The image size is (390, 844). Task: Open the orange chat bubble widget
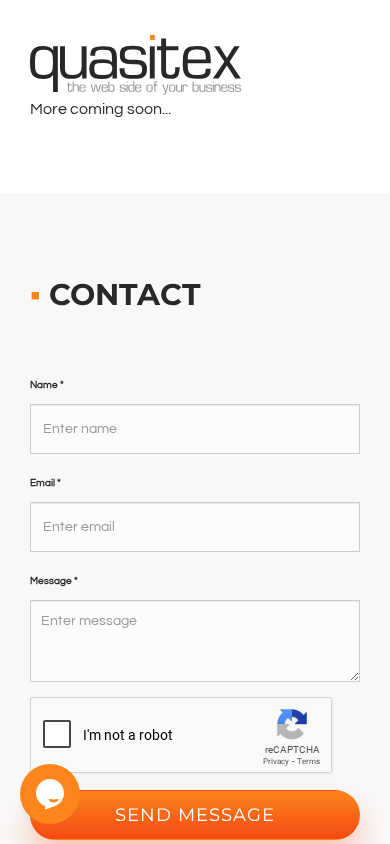(50, 794)
